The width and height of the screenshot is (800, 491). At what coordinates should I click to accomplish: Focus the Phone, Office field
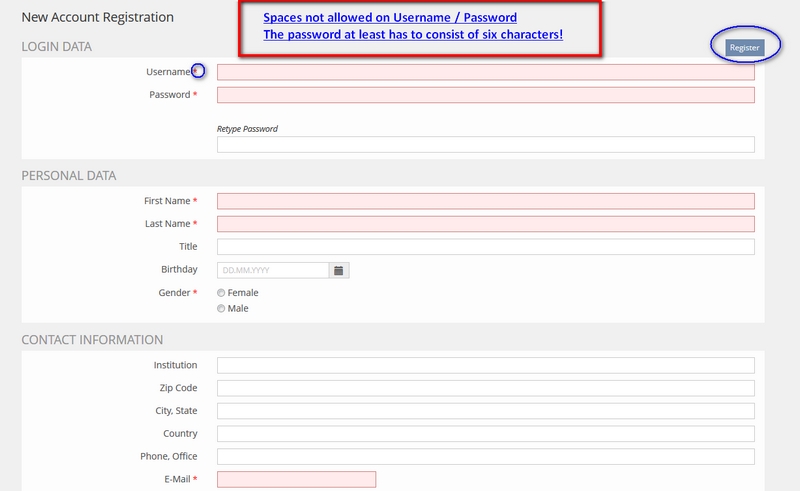[x=486, y=456]
